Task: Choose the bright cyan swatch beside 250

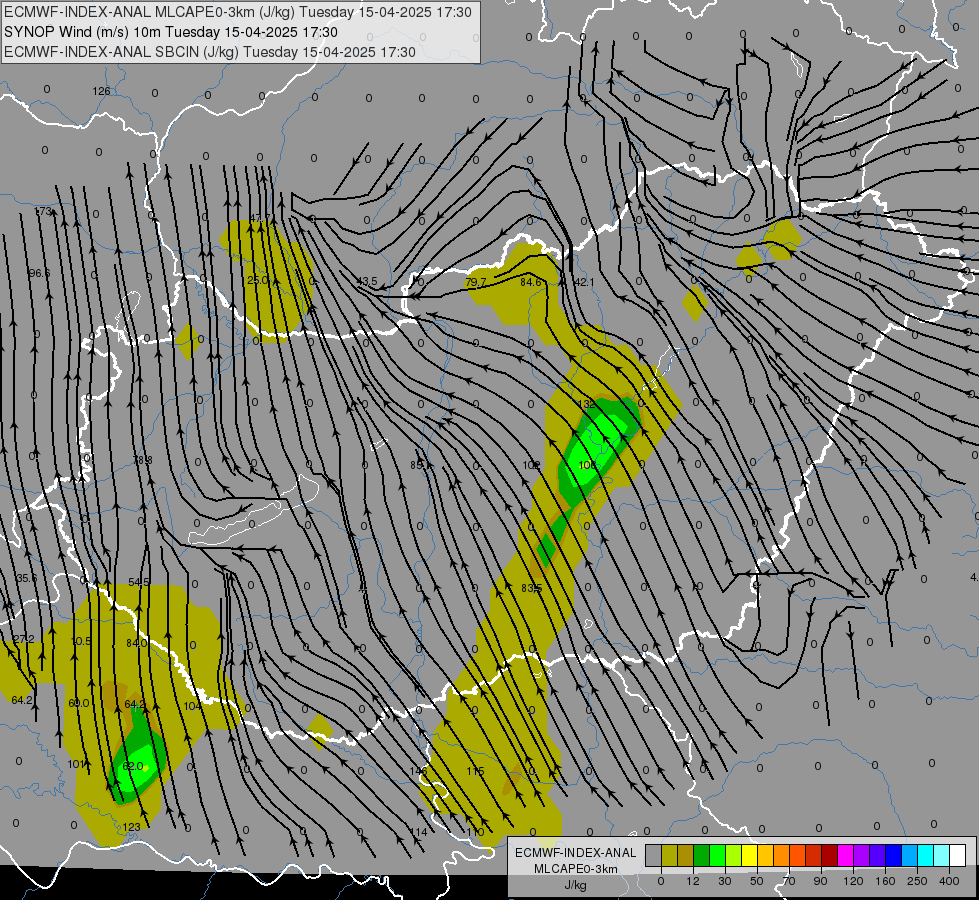Action: (925, 855)
